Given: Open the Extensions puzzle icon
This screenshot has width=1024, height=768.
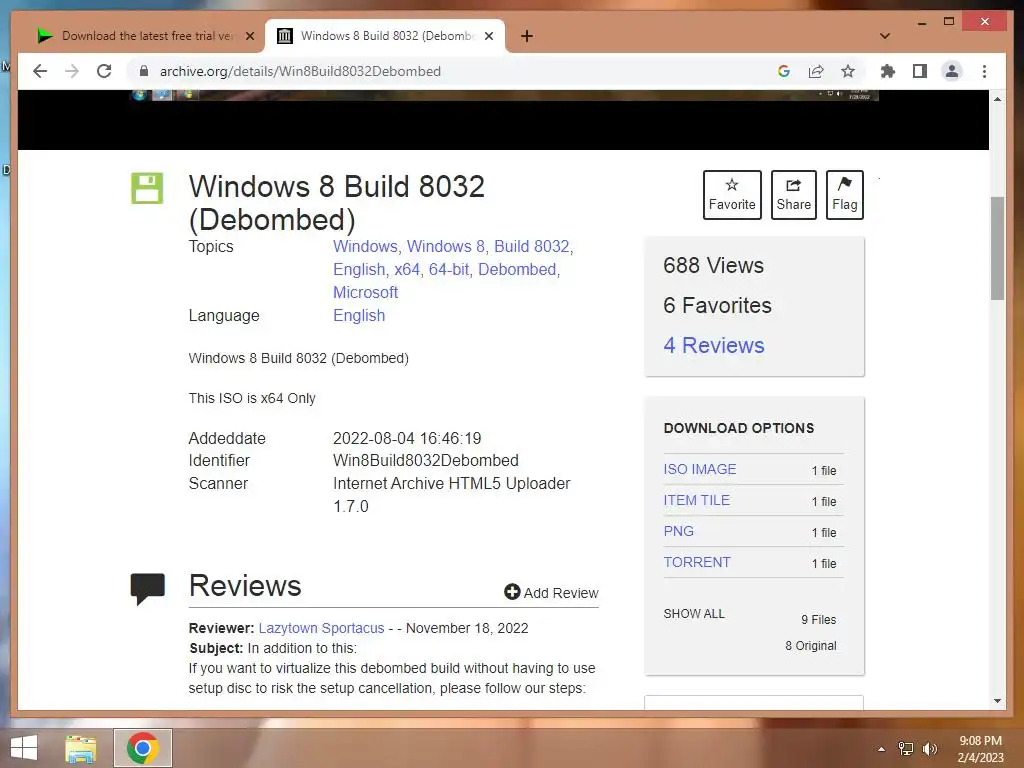Looking at the screenshot, I should click(888, 71).
